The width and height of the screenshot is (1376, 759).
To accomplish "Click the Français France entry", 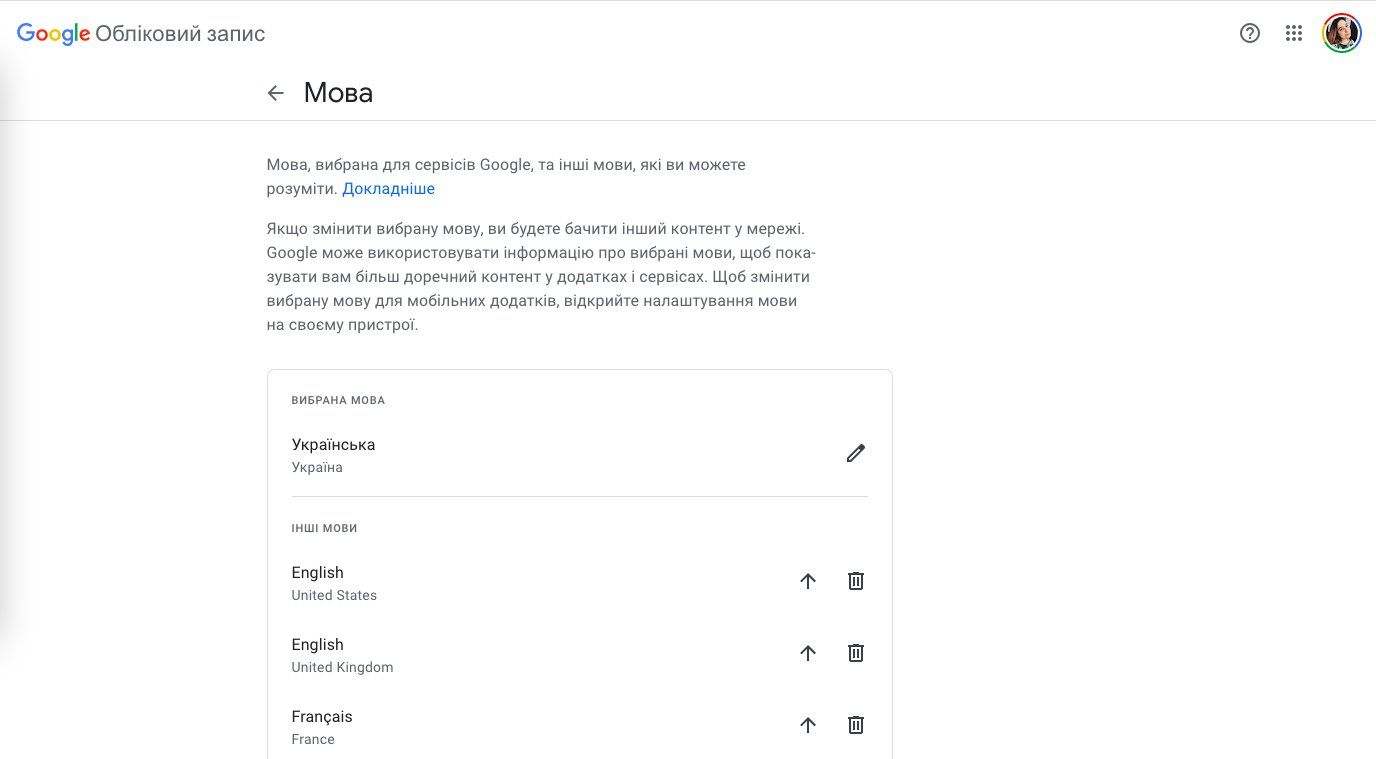I will 322,726.
